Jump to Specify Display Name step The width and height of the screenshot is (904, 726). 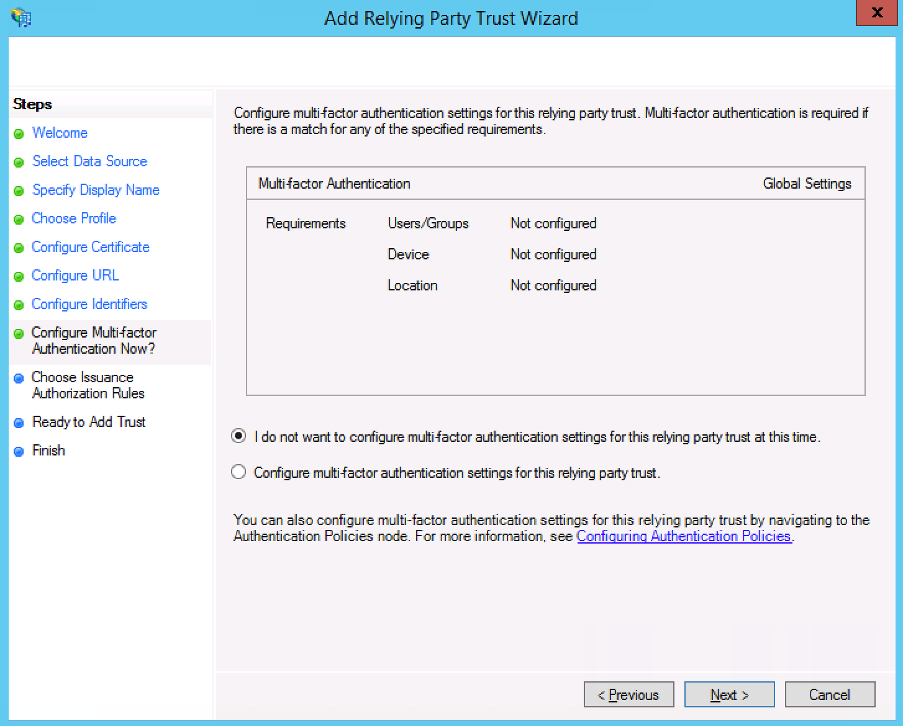pyautogui.click(x=95, y=190)
